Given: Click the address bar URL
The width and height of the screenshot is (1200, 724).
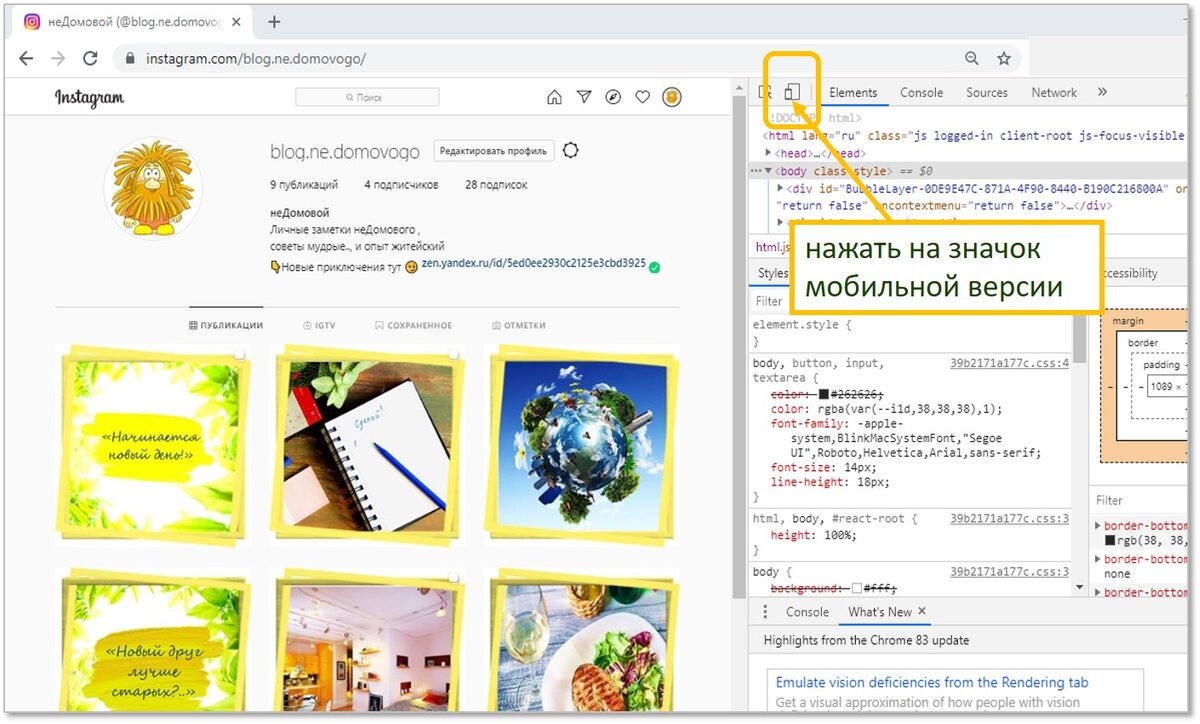Looking at the screenshot, I should coord(256,59).
